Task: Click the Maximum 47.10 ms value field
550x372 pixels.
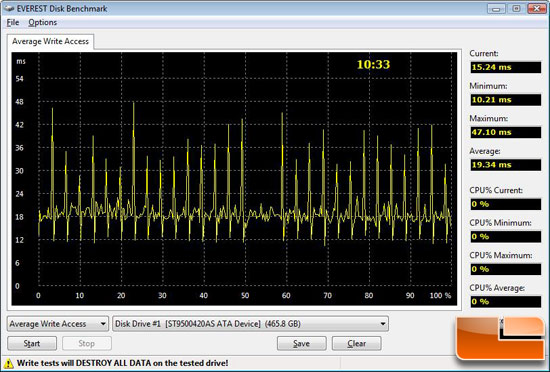Action: [505, 132]
